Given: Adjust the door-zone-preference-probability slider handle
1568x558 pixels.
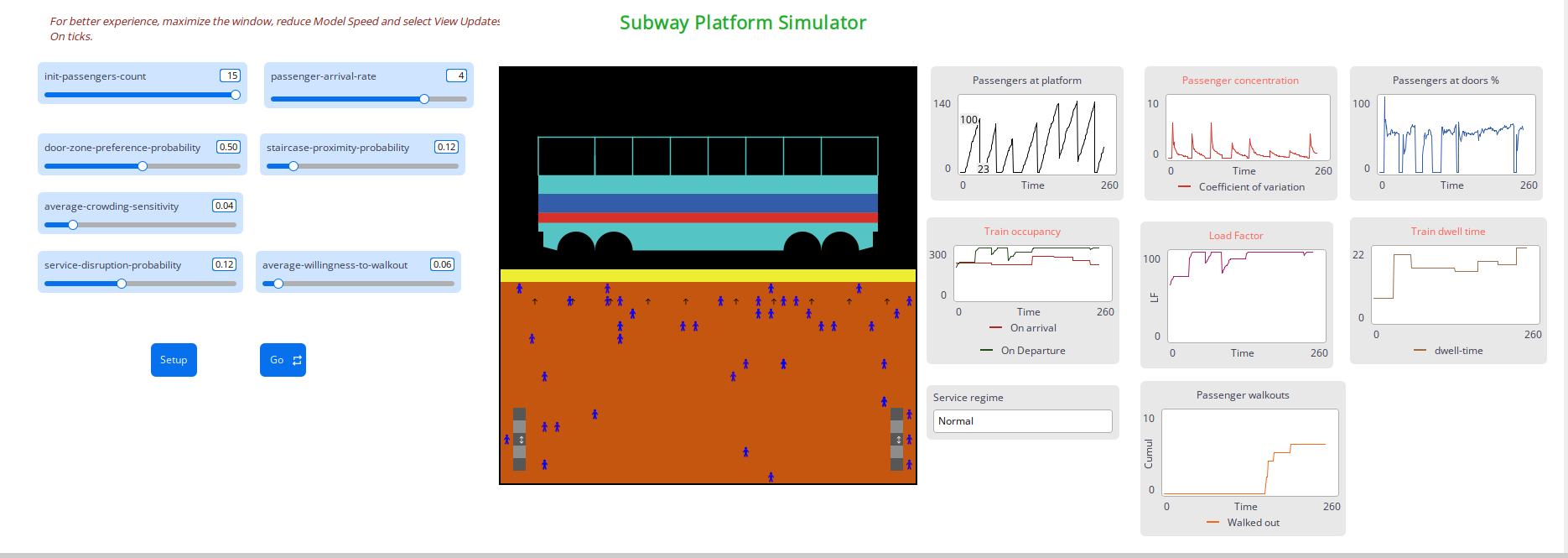Looking at the screenshot, I should click(143, 166).
